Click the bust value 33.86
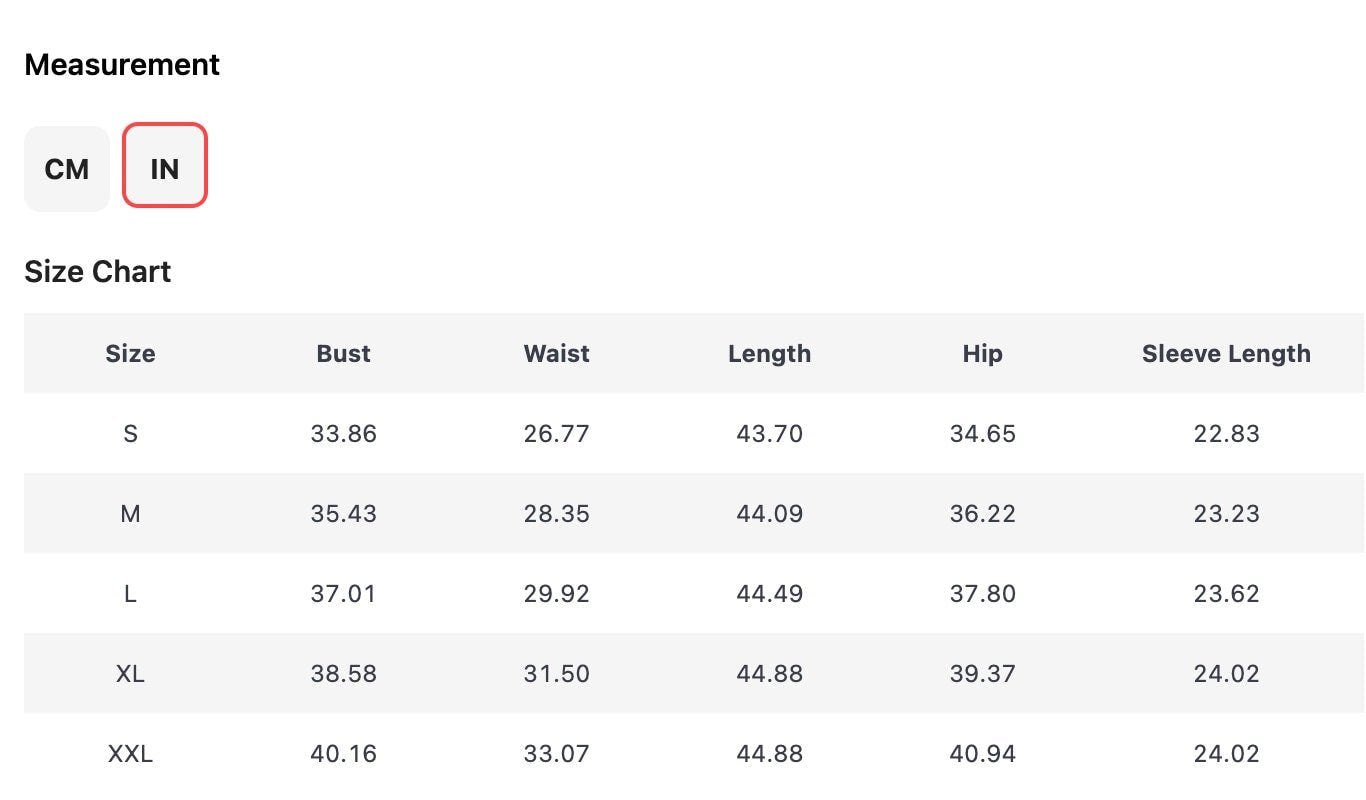Screen dimensions: 1366x800 (x=343, y=434)
